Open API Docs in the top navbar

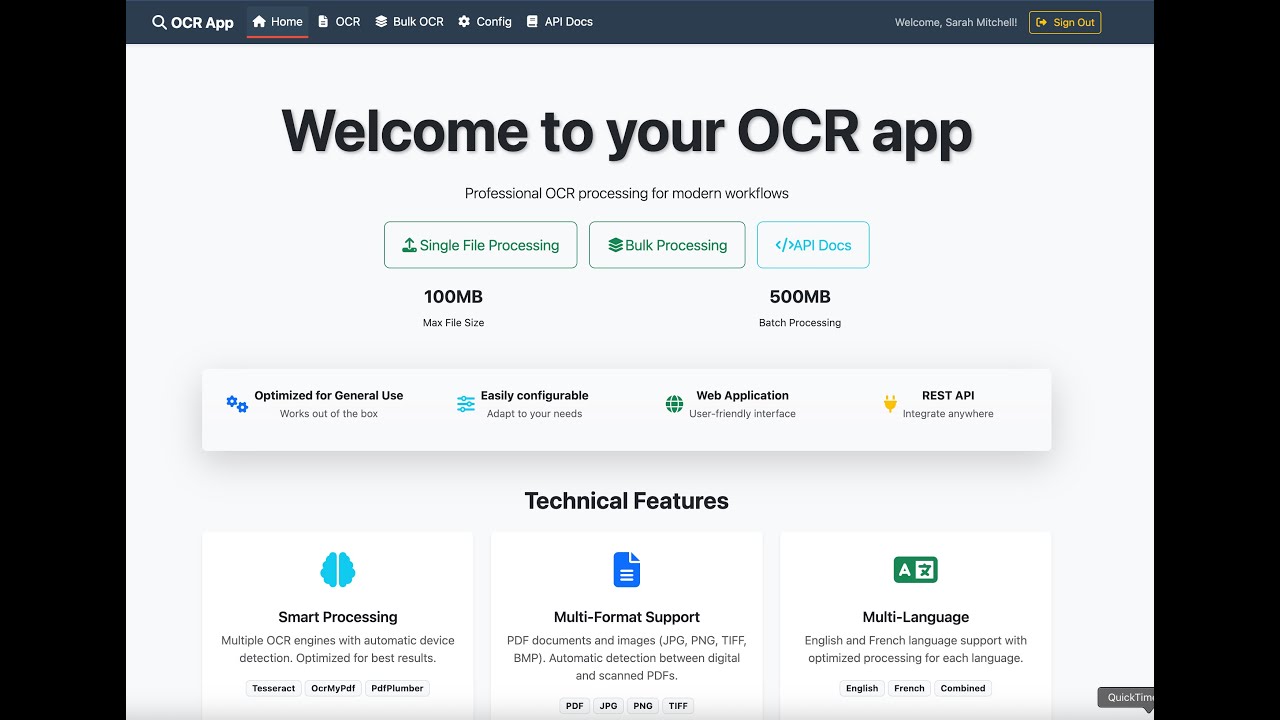[x=559, y=22]
